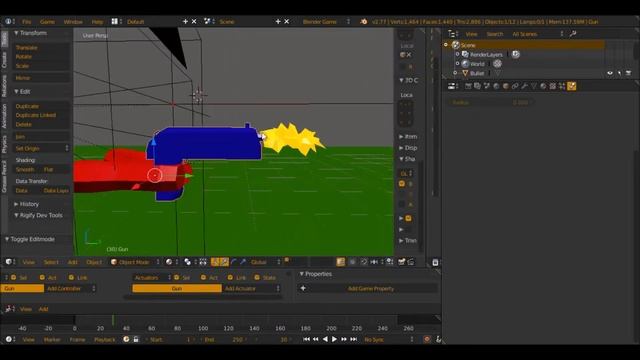
Task: Open the Help menu
Action: [x=97, y=22]
